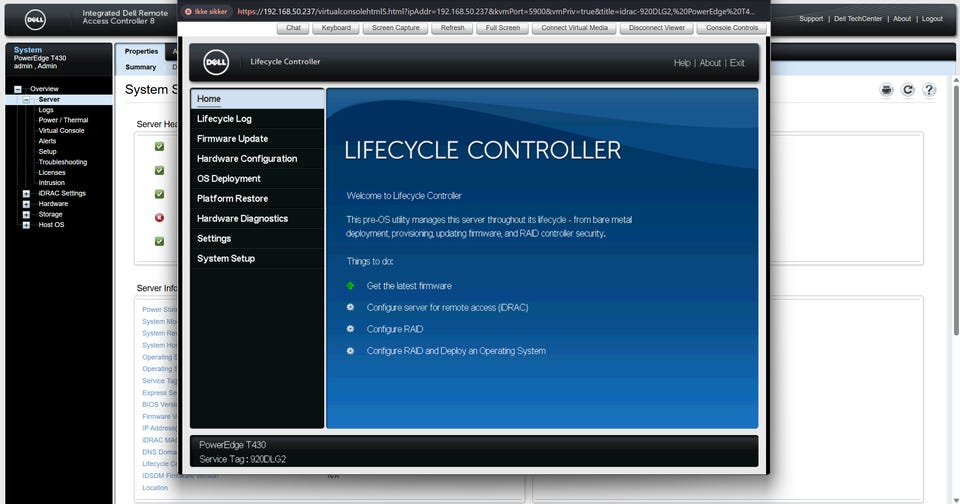Screen dimensions: 960x504
Task: Open the help question mark icon
Action: (929, 90)
